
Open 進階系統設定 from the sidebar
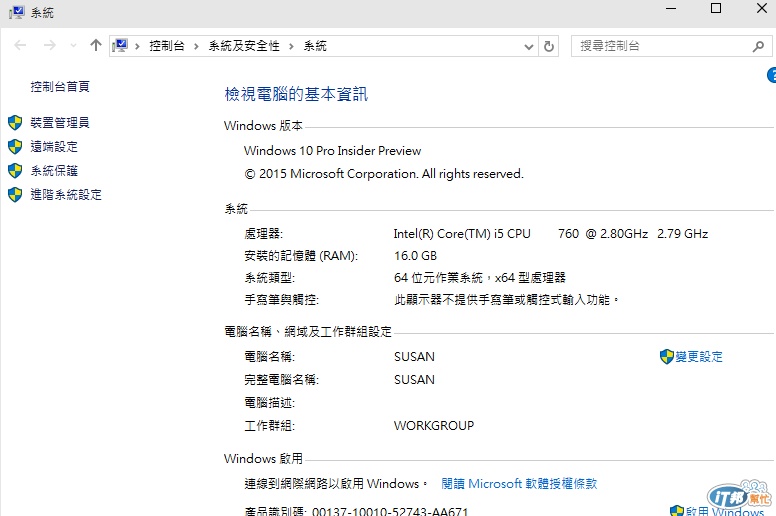(x=66, y=194)
